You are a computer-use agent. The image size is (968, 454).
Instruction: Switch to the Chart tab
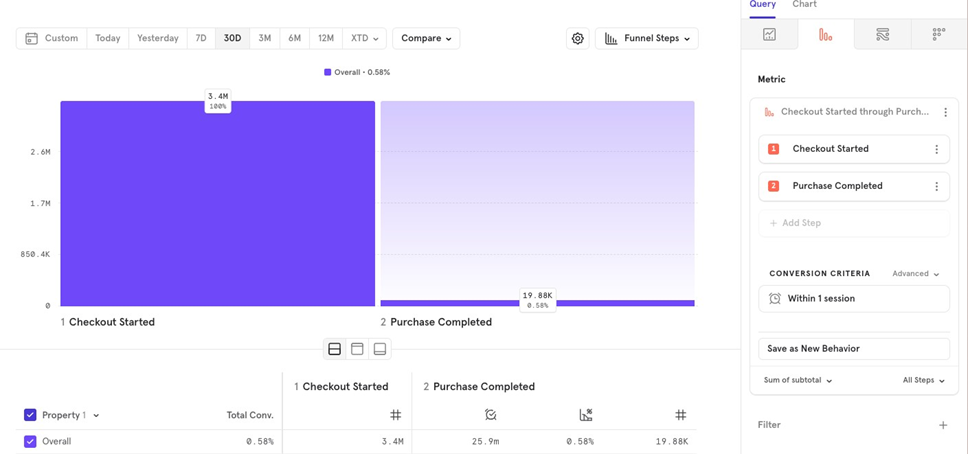[x=804, y=5]
